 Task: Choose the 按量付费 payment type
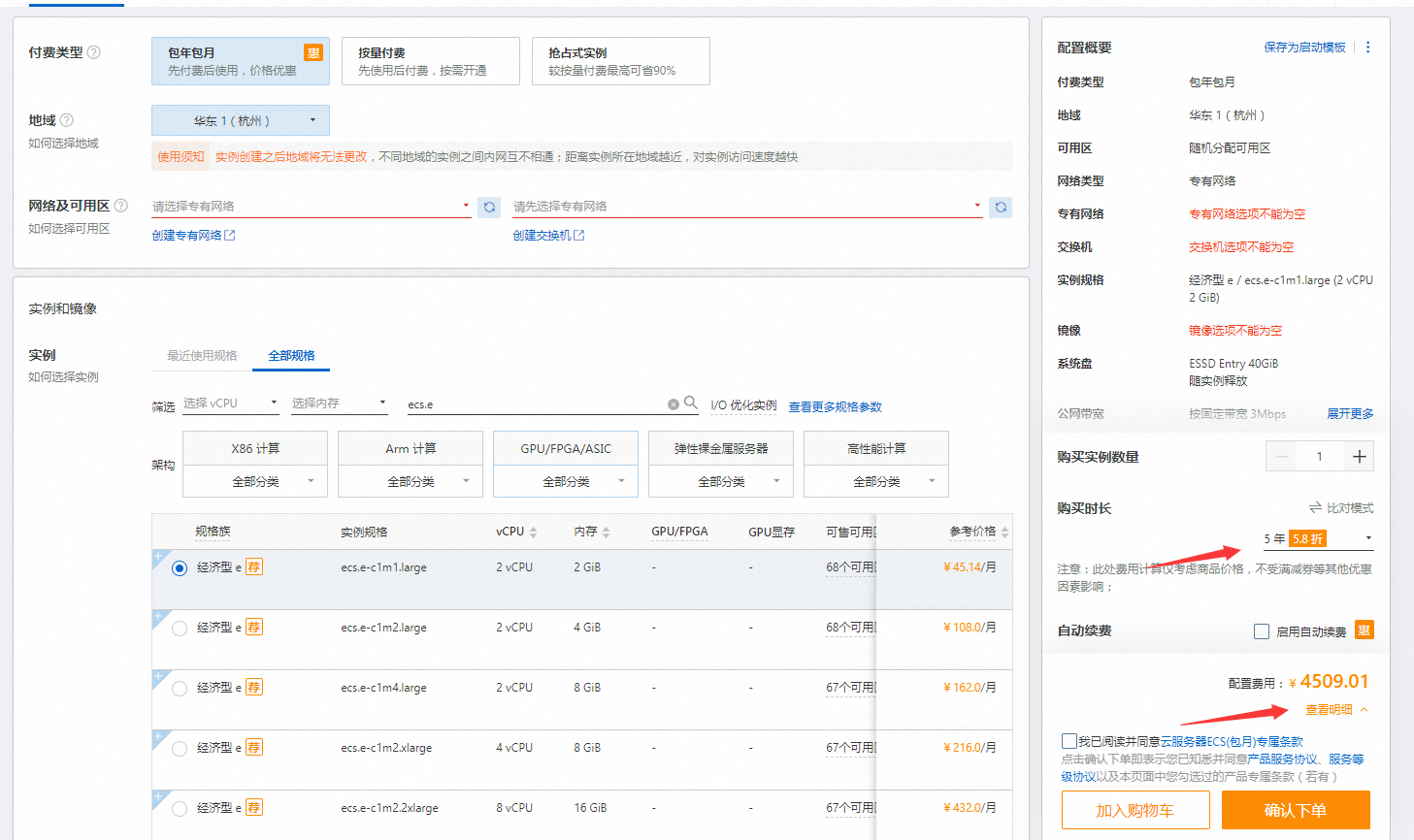click(431, 61)
